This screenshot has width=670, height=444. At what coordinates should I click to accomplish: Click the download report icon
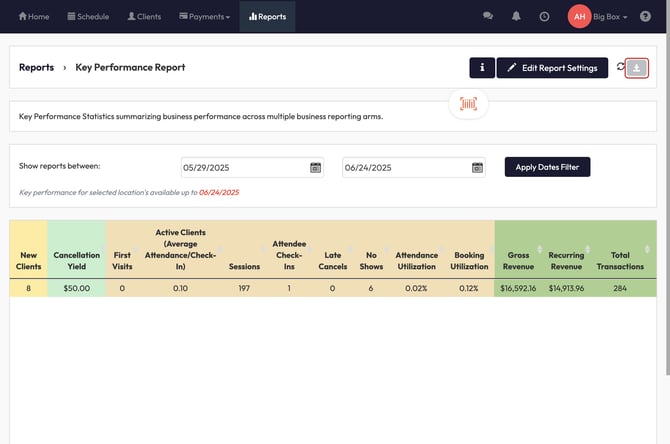636,68
